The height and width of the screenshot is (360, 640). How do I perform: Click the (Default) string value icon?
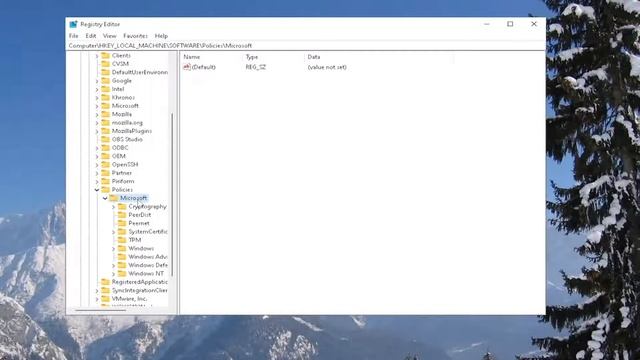[x=187, y=67]
